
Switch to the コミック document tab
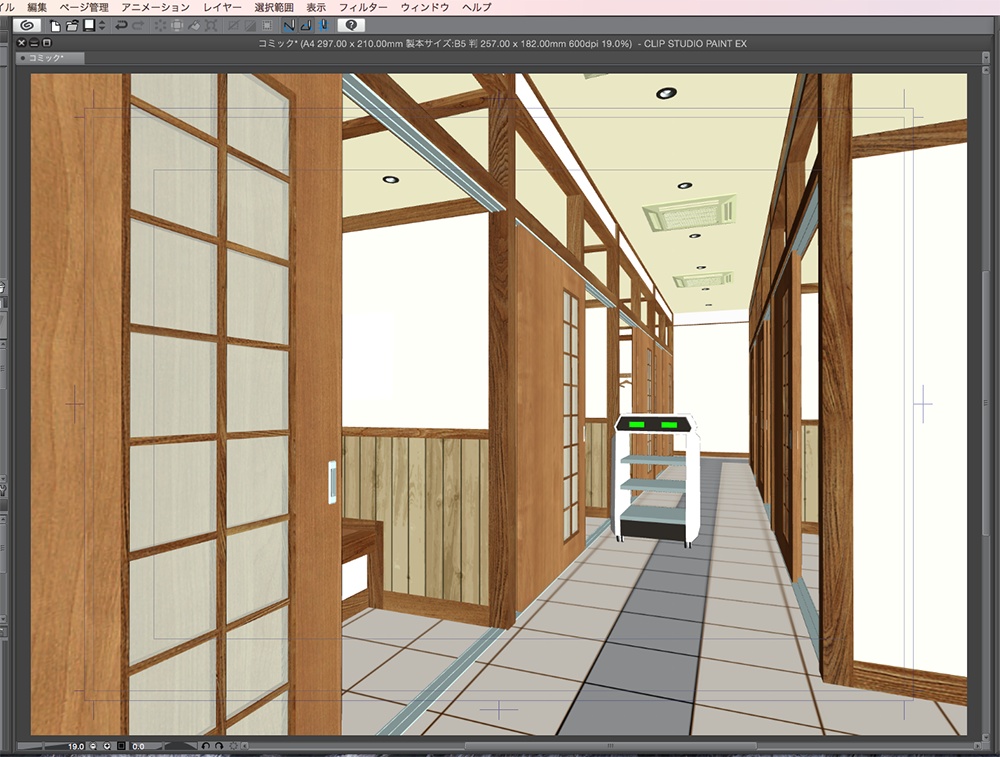point(46,58)
